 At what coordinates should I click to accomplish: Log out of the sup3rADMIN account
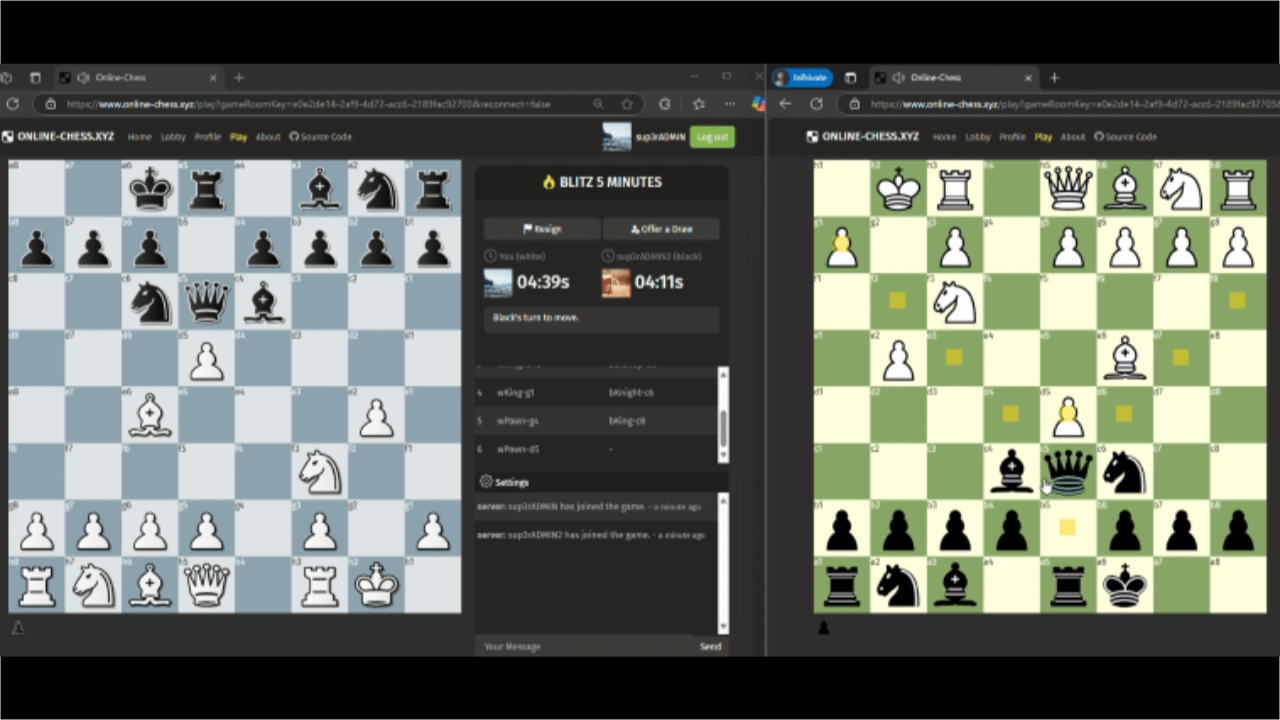pyautogui.click(x=712, y=137)
